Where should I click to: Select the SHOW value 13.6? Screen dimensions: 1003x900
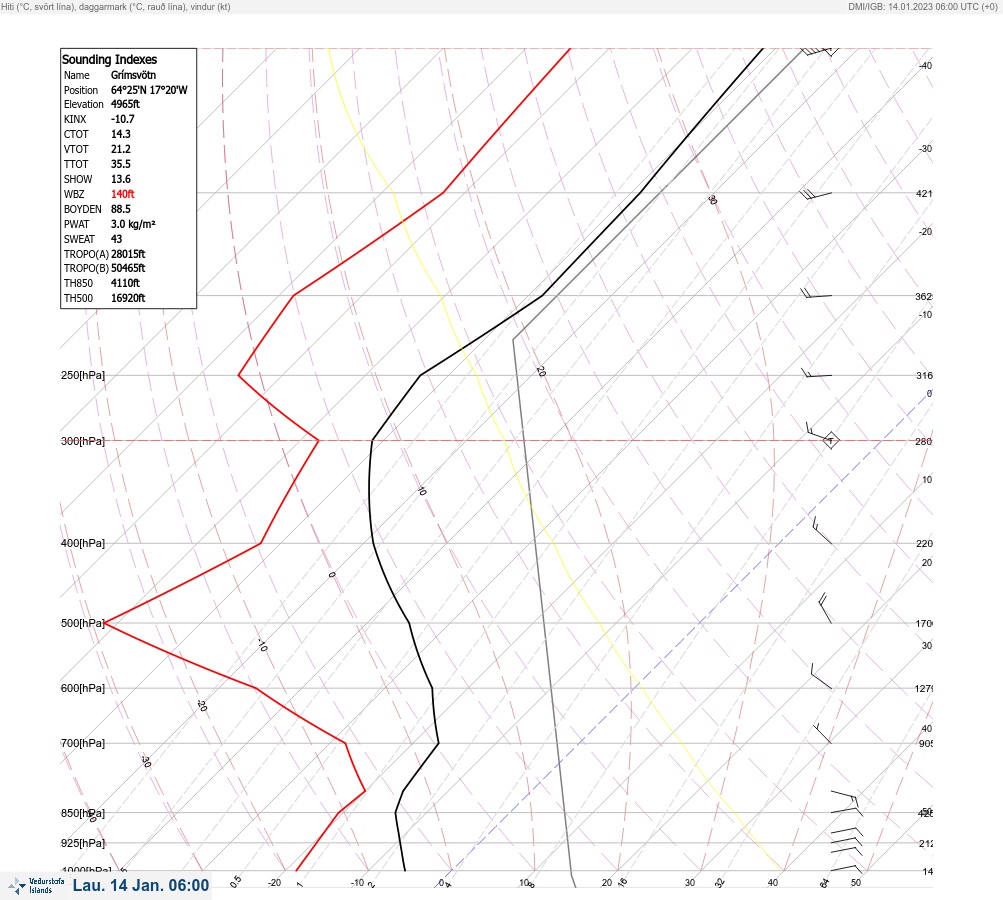[121, 179]
